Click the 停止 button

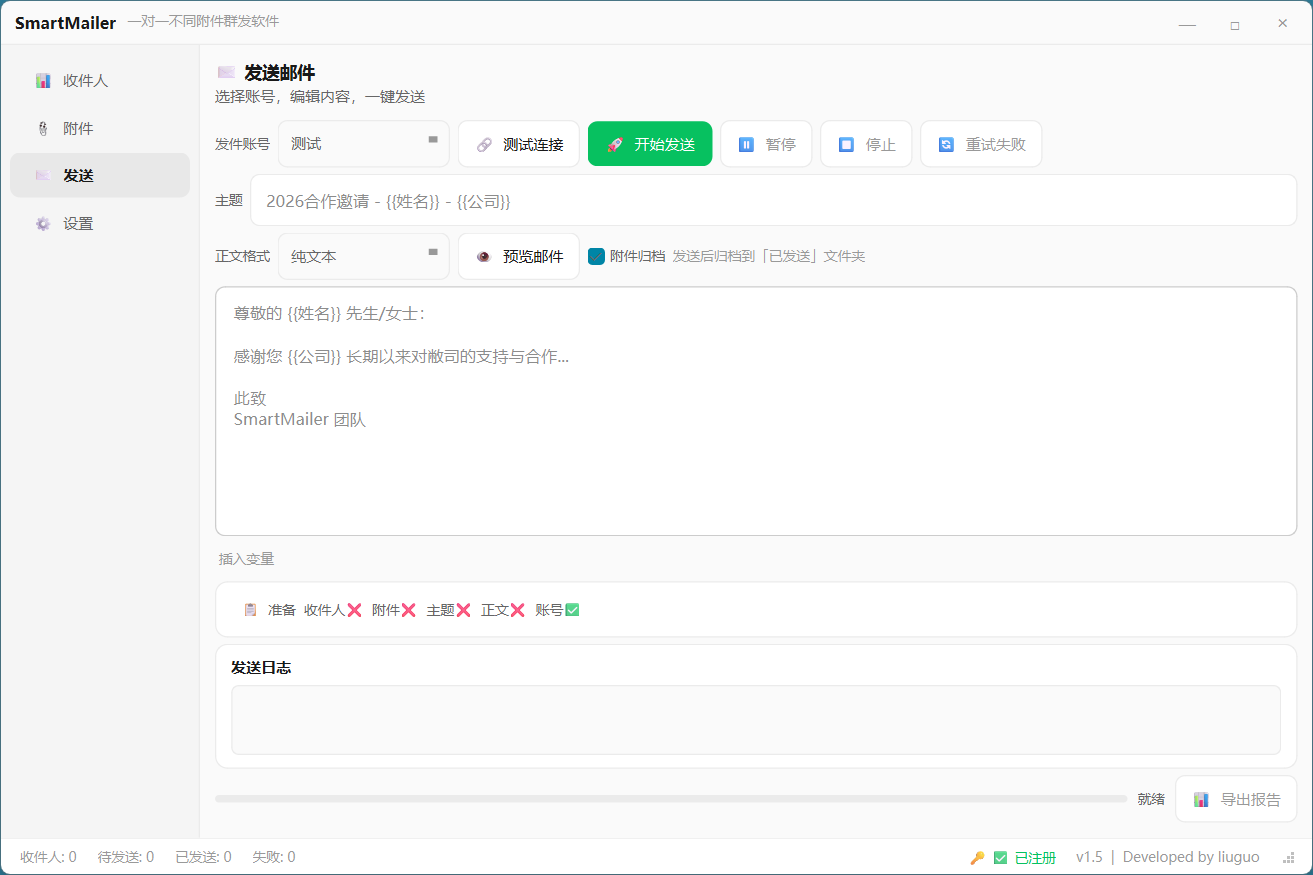tap(866, 144)
